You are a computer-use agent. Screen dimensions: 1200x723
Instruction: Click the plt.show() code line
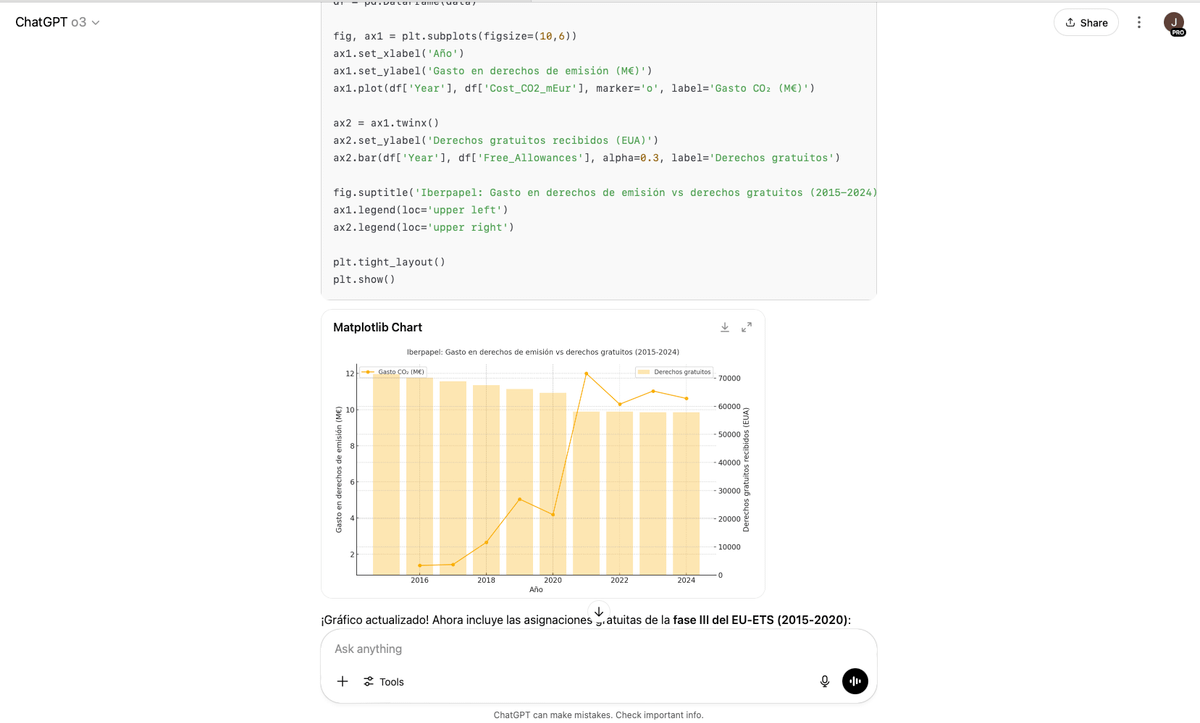click(364, 279)
